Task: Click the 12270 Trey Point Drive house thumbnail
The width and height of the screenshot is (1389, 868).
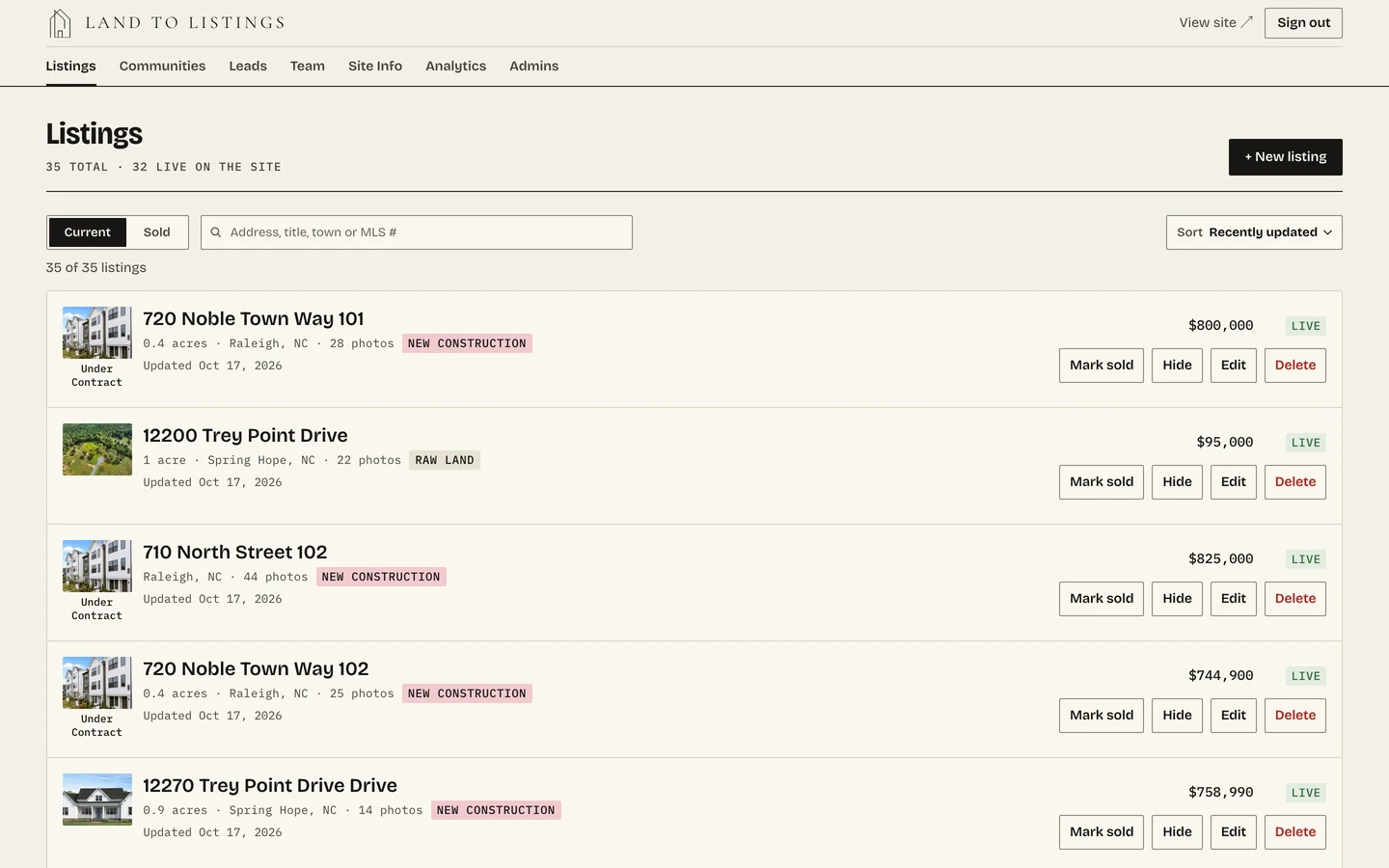Action: point(97,800)
